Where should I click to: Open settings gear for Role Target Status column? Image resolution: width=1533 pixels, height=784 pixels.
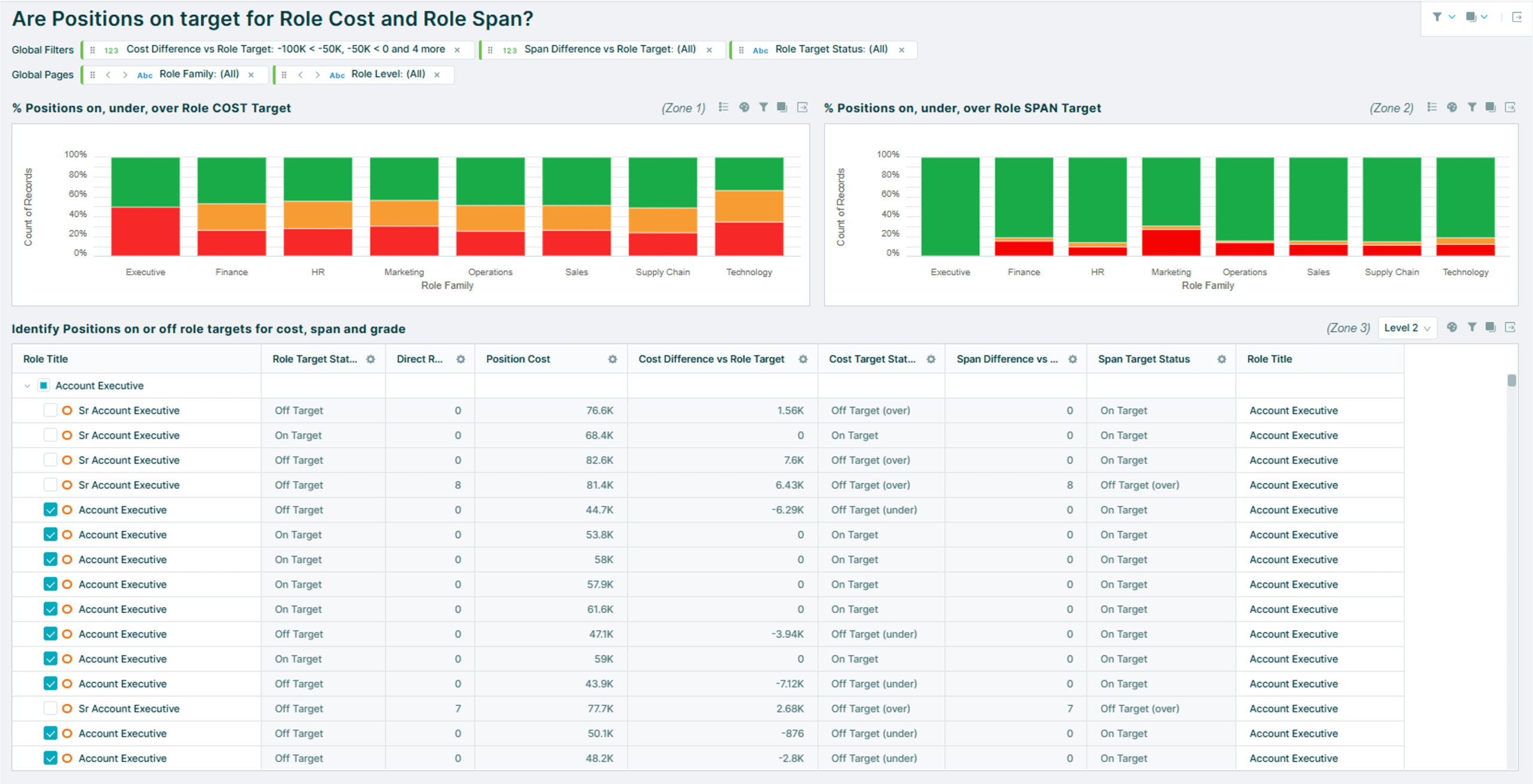point(371,359)
